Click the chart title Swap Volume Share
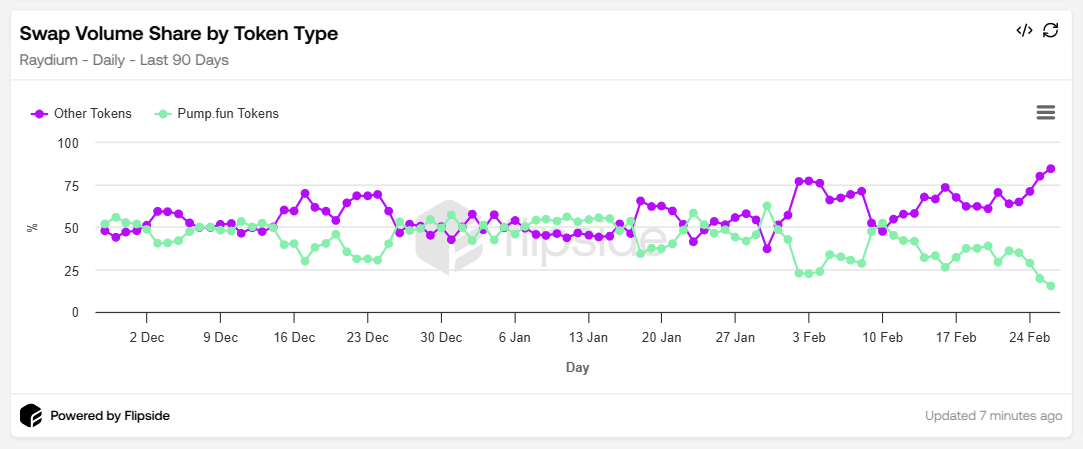1083x449 pixels. tap(179, 34)
